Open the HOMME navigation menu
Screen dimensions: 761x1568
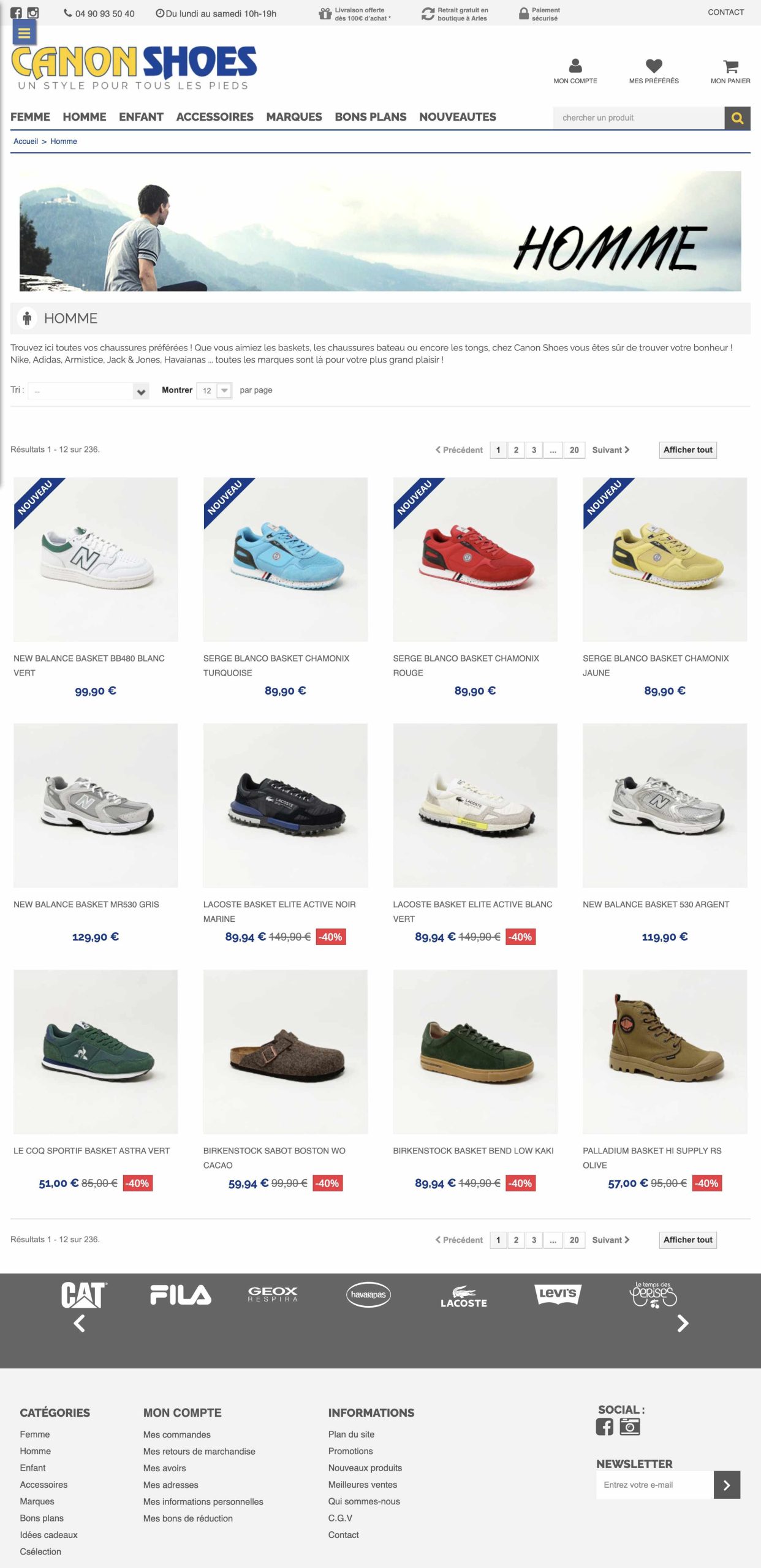[x=85, y=117]
